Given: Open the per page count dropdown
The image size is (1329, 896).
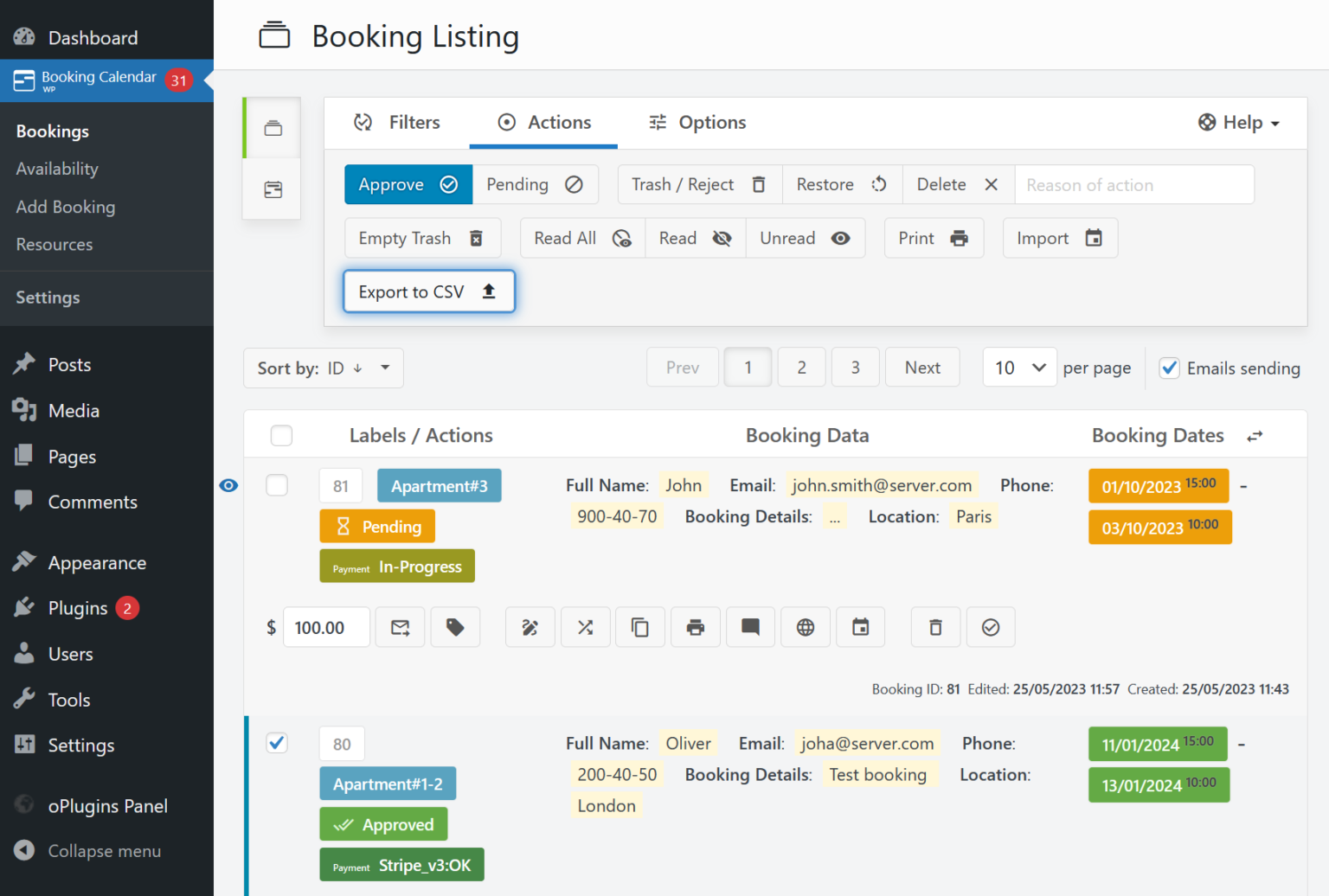Looking at the screenshot, I should click(x=1019, y=367).
